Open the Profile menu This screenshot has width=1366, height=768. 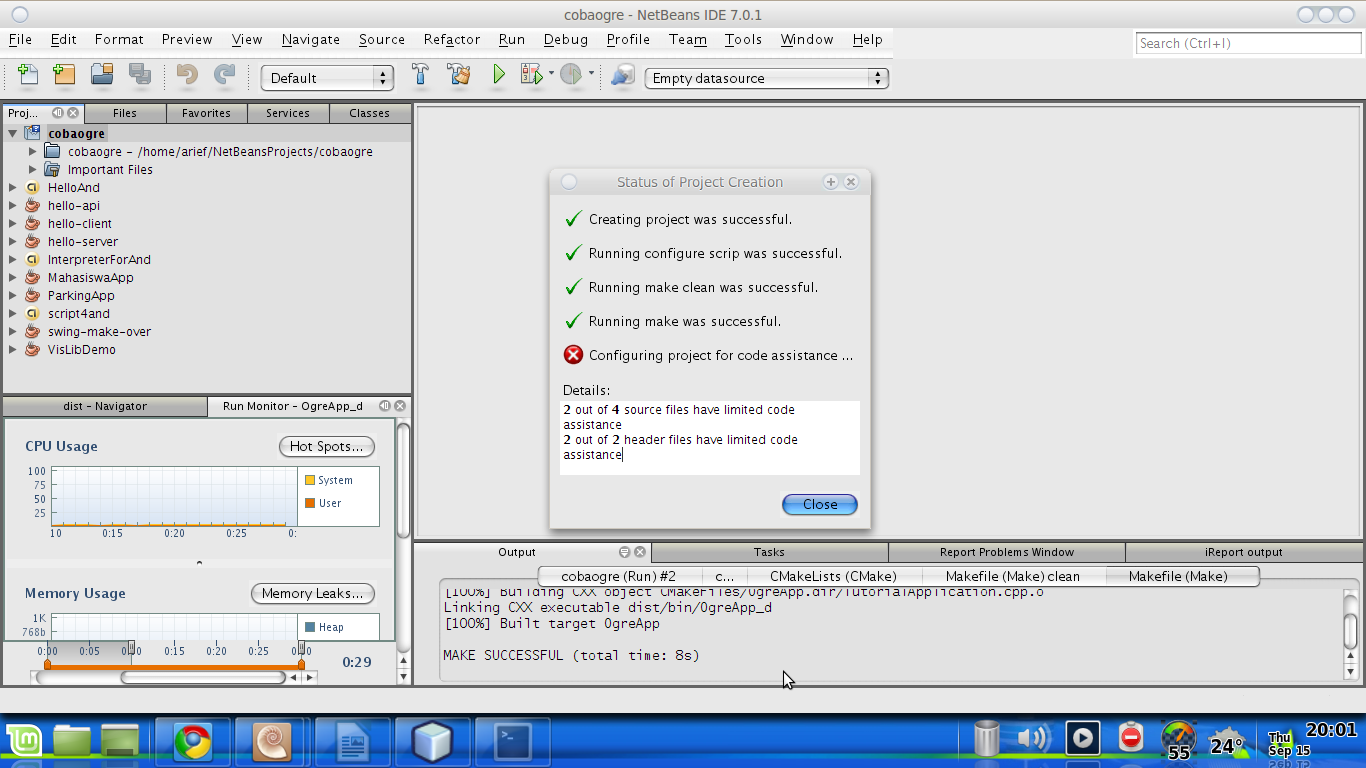(628, 39)
